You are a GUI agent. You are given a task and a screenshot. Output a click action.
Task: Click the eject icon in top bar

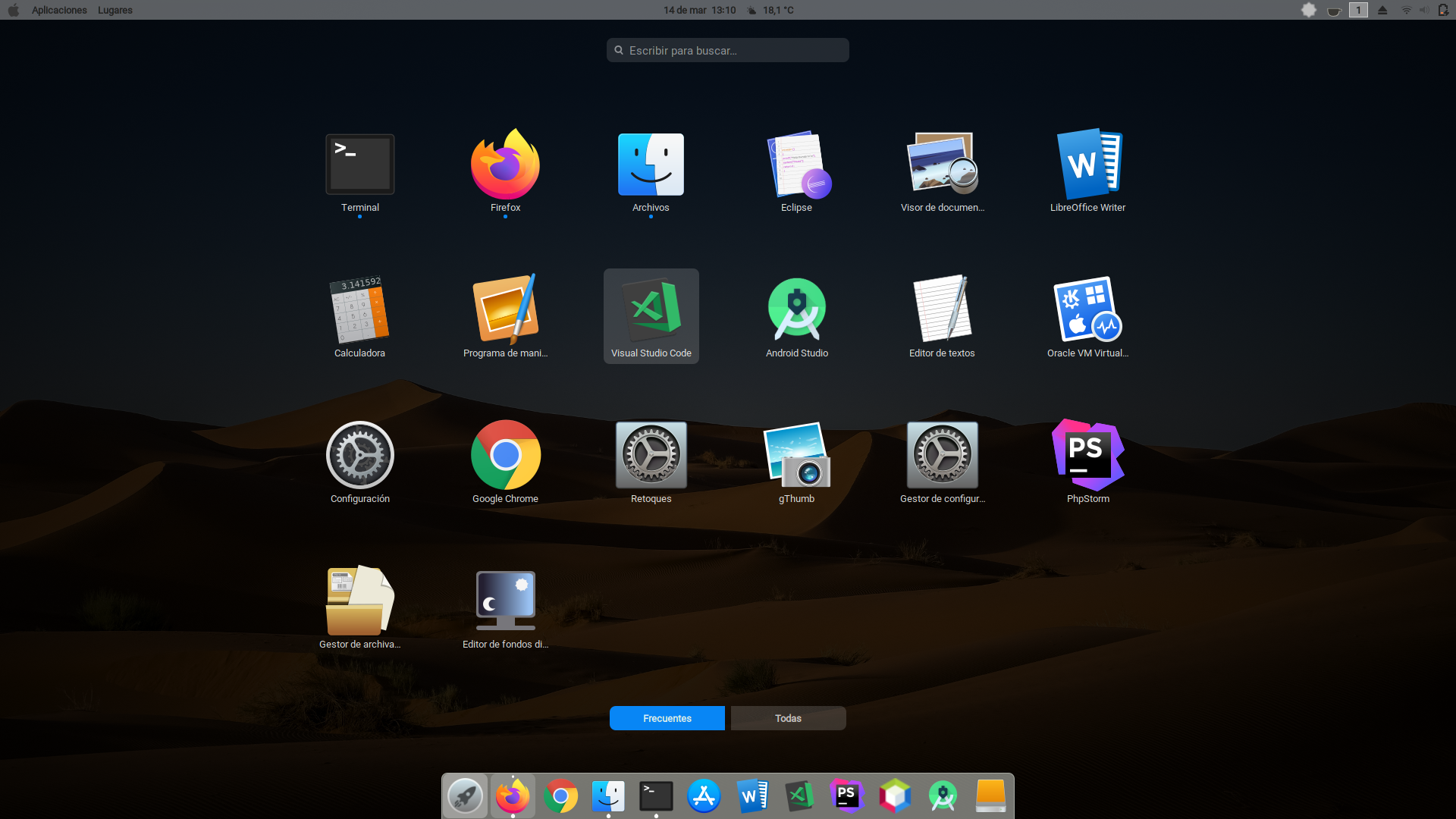1382,10
